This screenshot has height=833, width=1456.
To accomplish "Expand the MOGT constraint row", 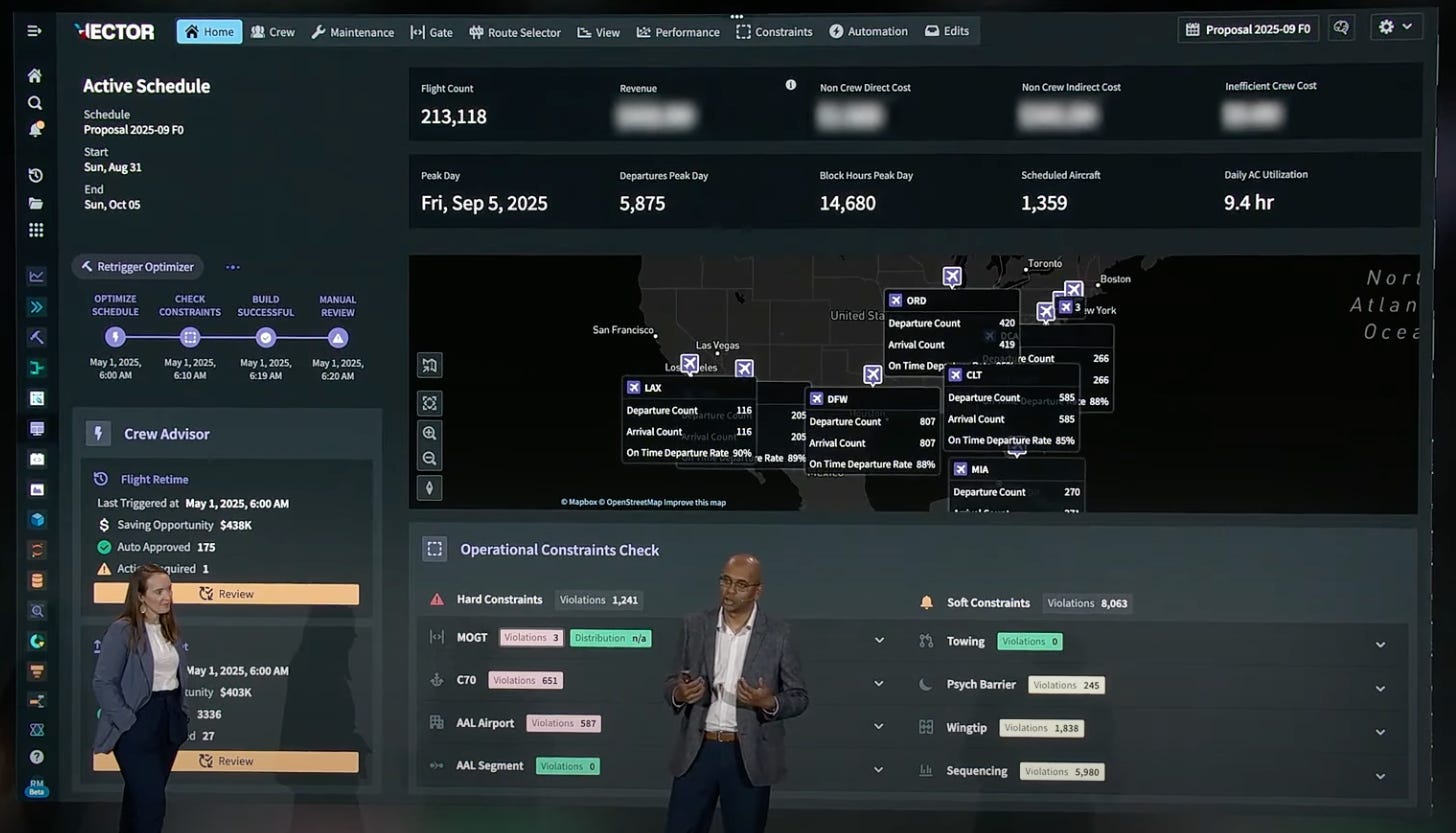I will pyautogui.click(x=879, y=640).
